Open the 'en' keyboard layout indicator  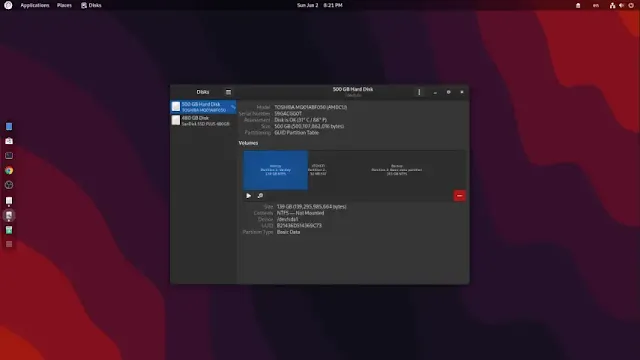596,5
